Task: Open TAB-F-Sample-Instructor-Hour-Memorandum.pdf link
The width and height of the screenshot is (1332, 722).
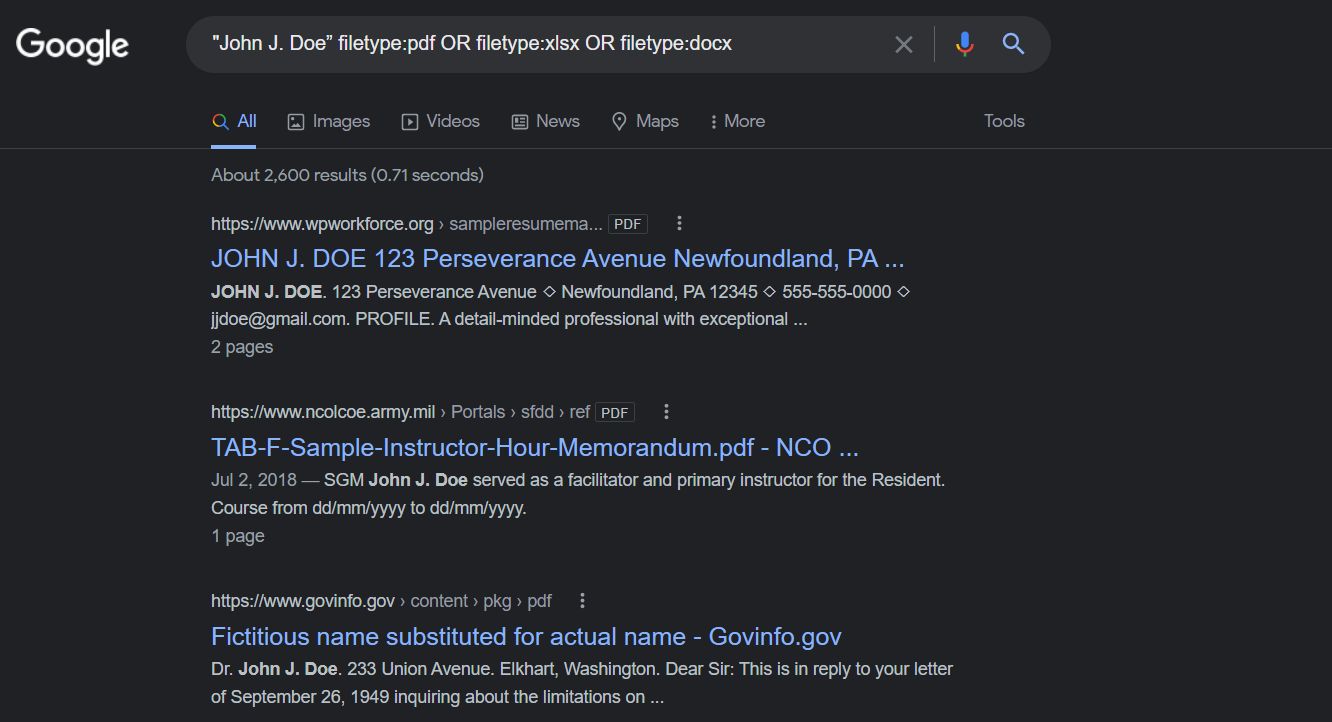Action: coord(535,447)
